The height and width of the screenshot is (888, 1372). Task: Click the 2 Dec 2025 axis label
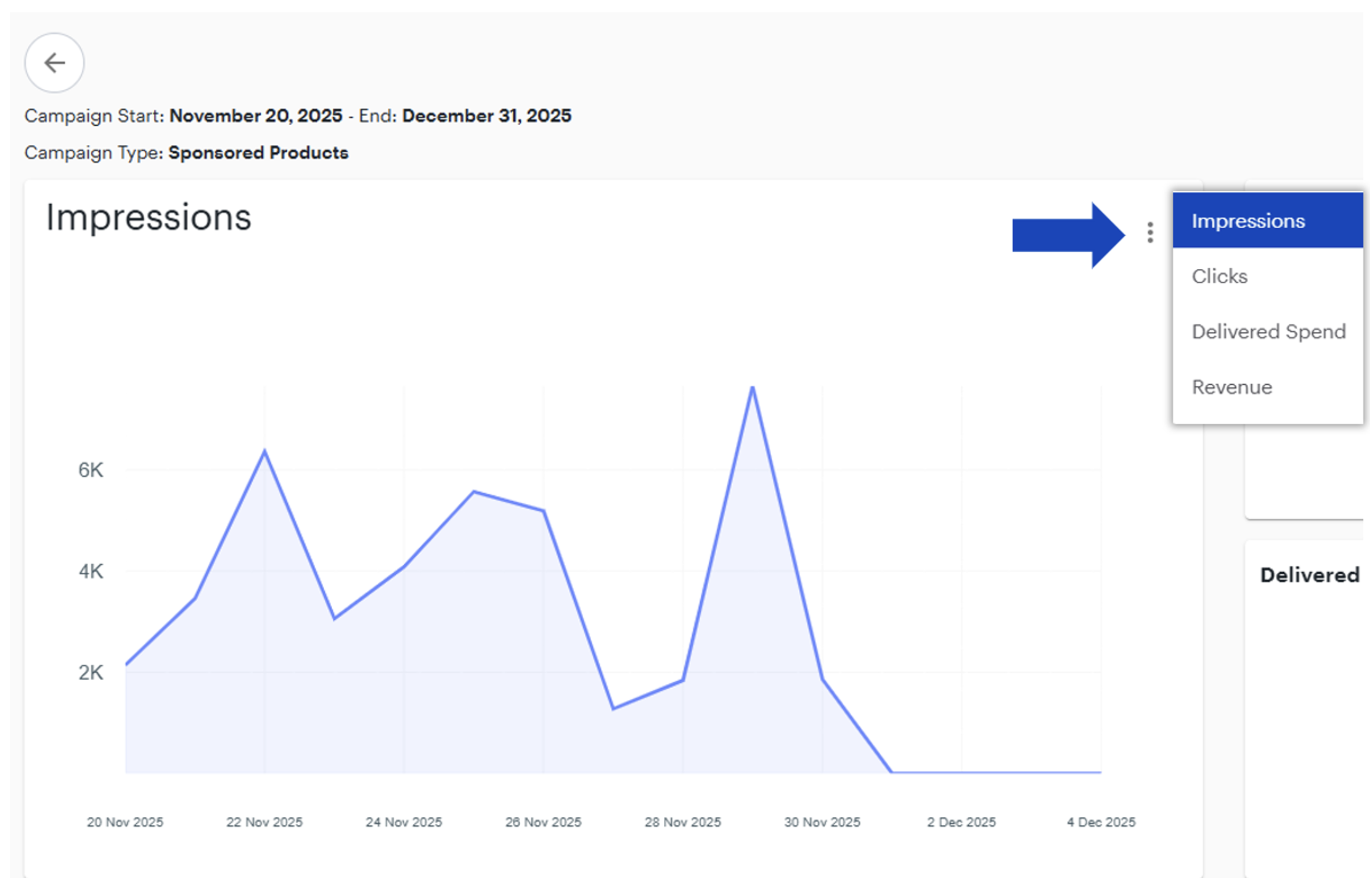point(961,822)
